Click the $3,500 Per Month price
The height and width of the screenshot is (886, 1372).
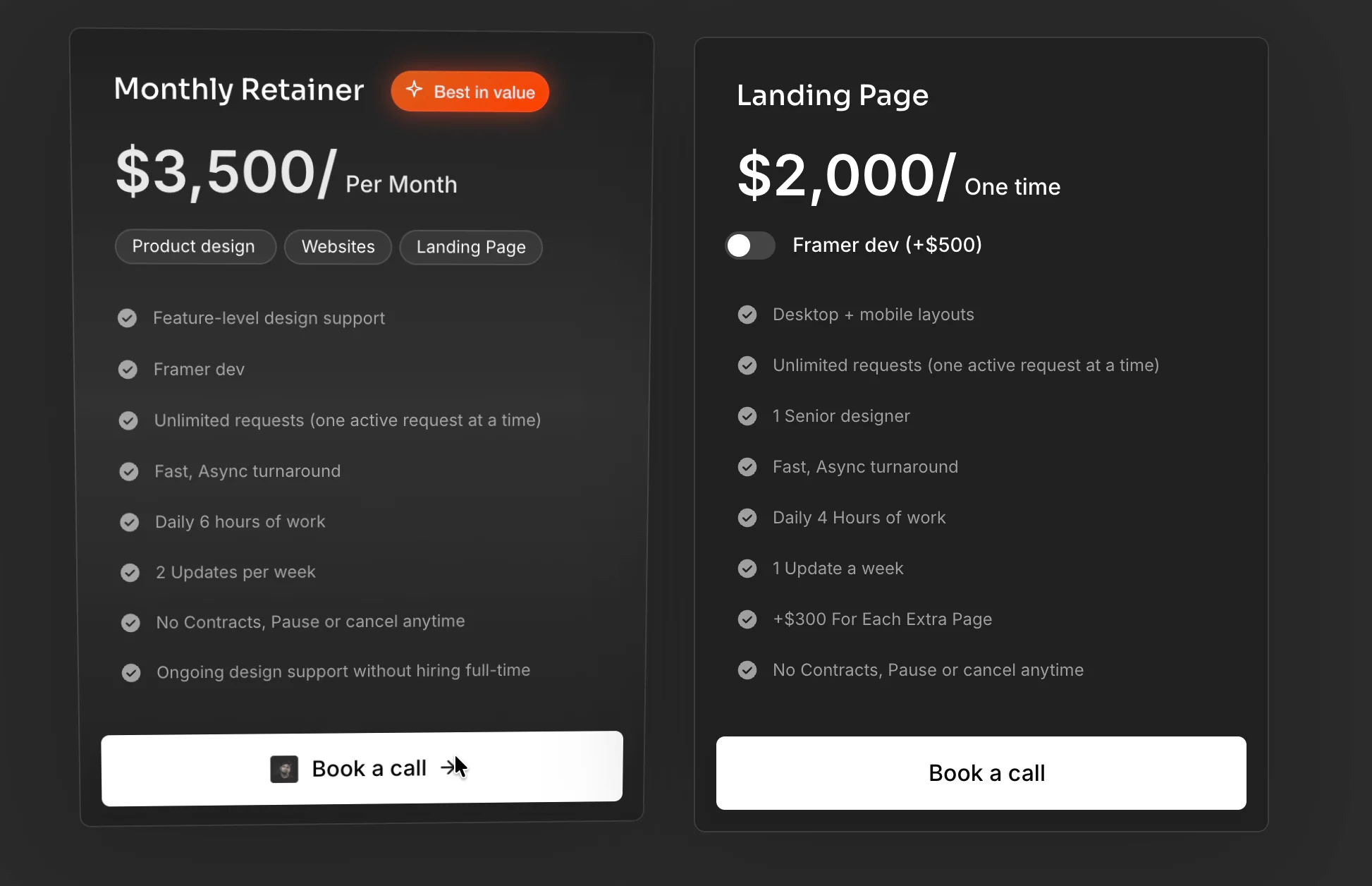(x=286, y=173)
